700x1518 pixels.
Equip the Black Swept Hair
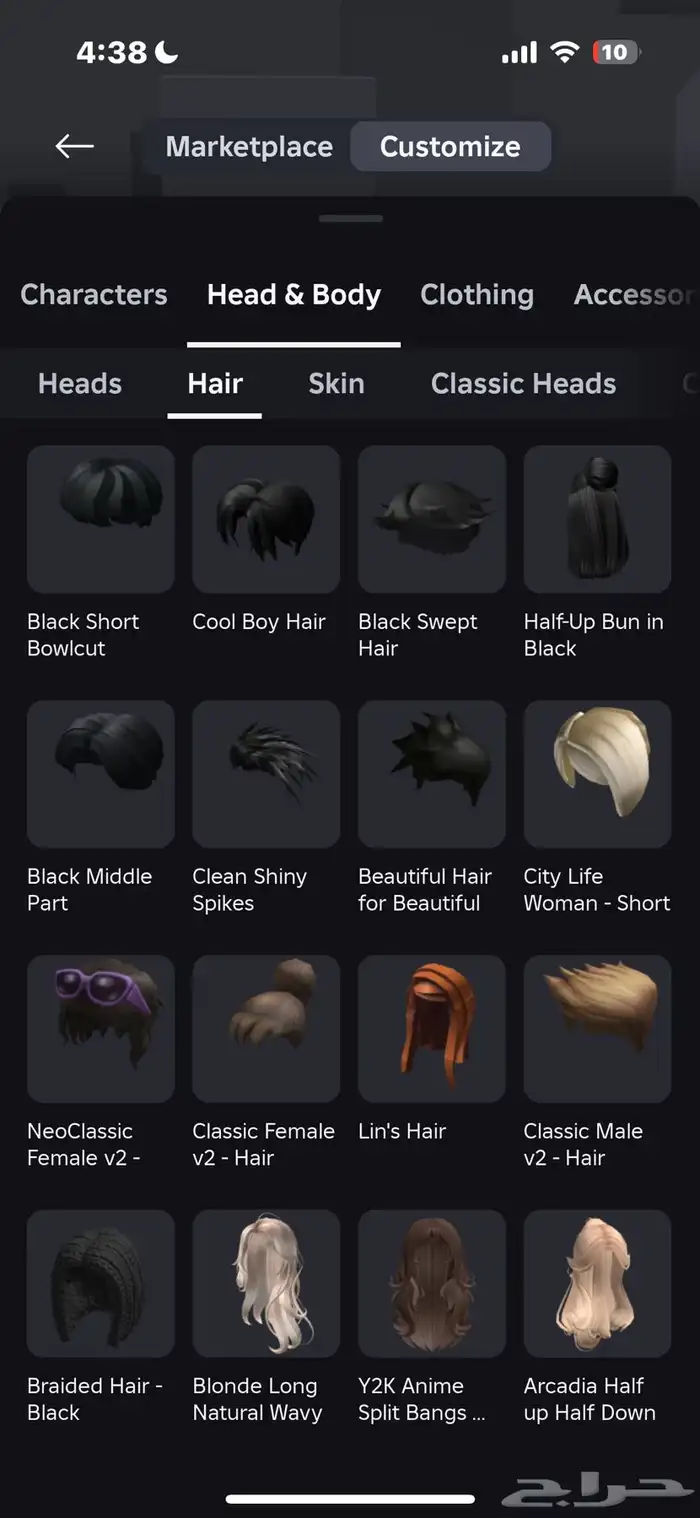(x=432, y=519)
